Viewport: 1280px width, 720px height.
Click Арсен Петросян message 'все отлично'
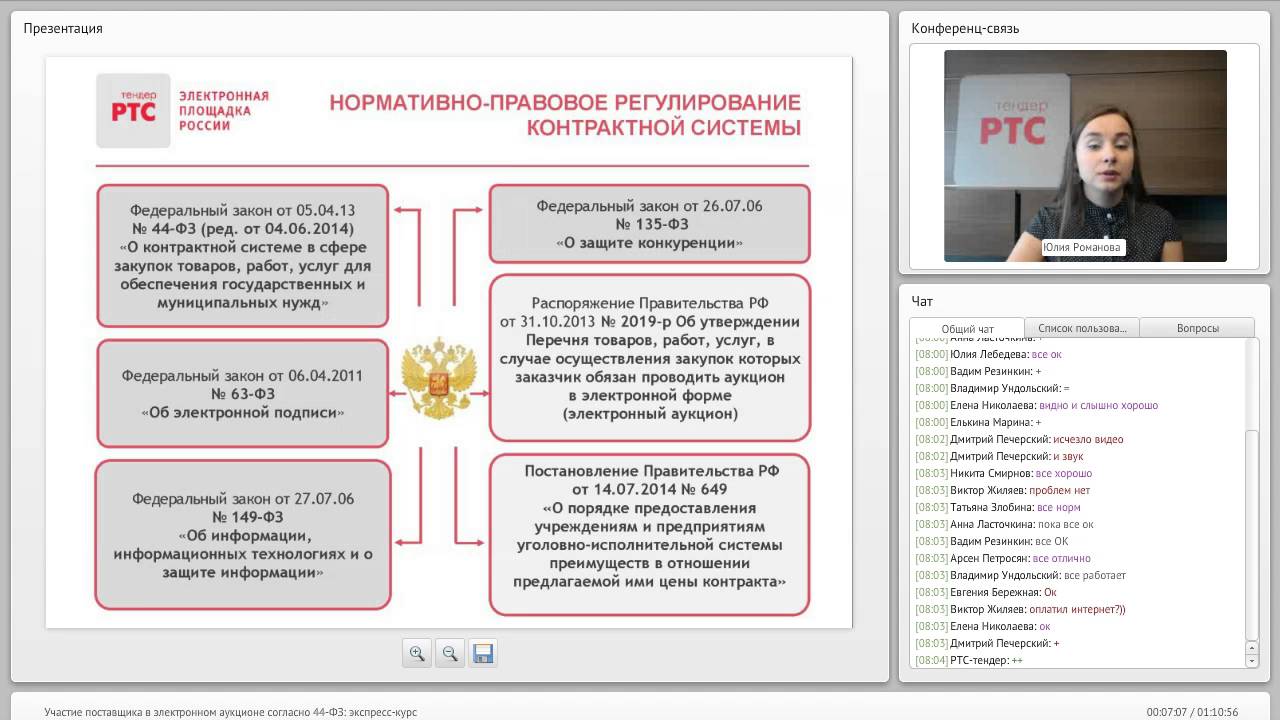[1062, 558]
